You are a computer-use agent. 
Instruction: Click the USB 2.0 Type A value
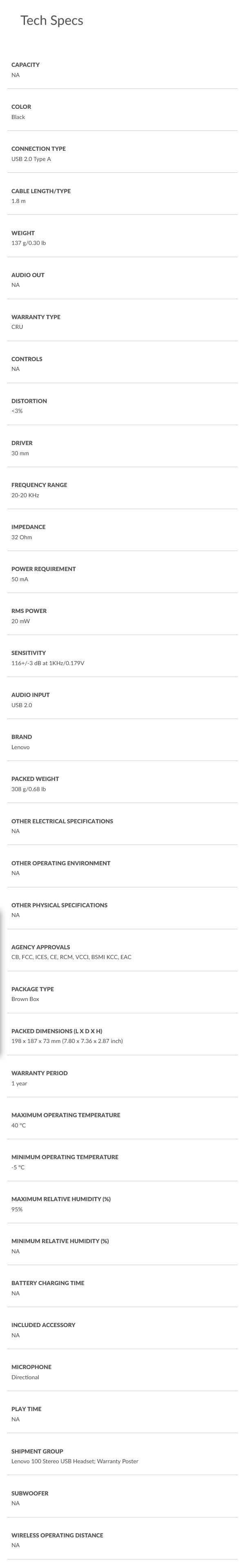[x=31, y=159]
